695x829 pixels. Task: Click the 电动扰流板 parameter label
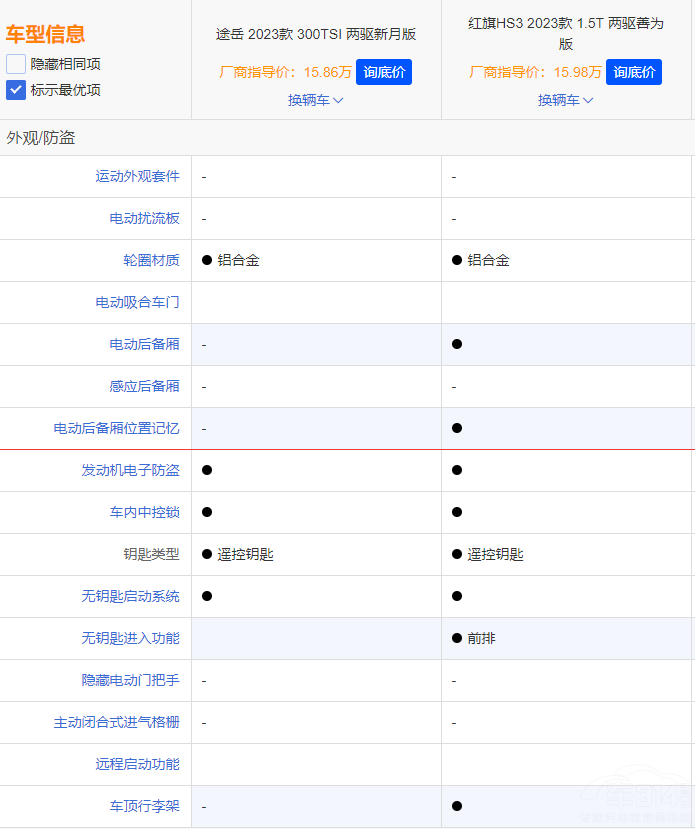click(144, 218)
